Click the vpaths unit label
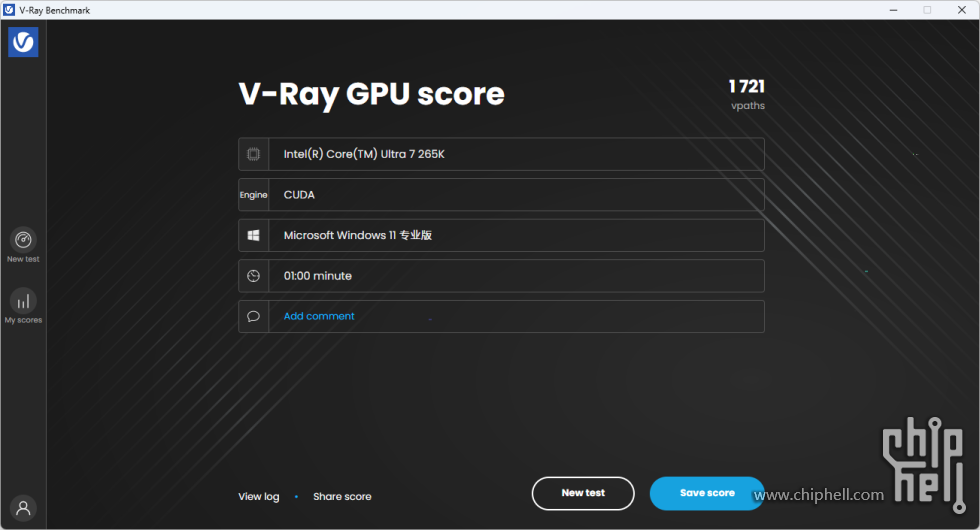Viewport: 980px width, 530px height. (748, 106)
